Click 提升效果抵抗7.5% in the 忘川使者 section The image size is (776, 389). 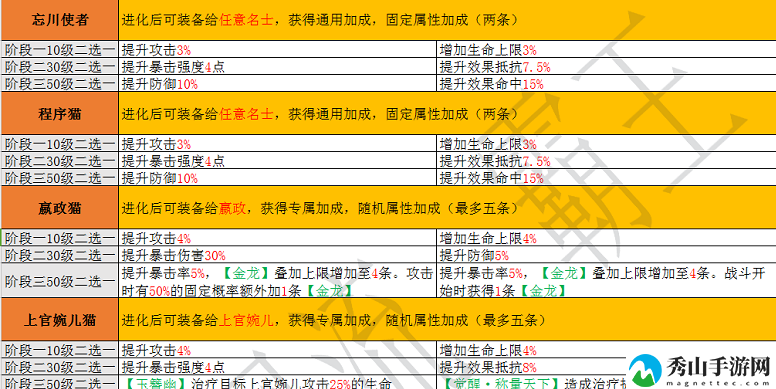coord(607,67)
